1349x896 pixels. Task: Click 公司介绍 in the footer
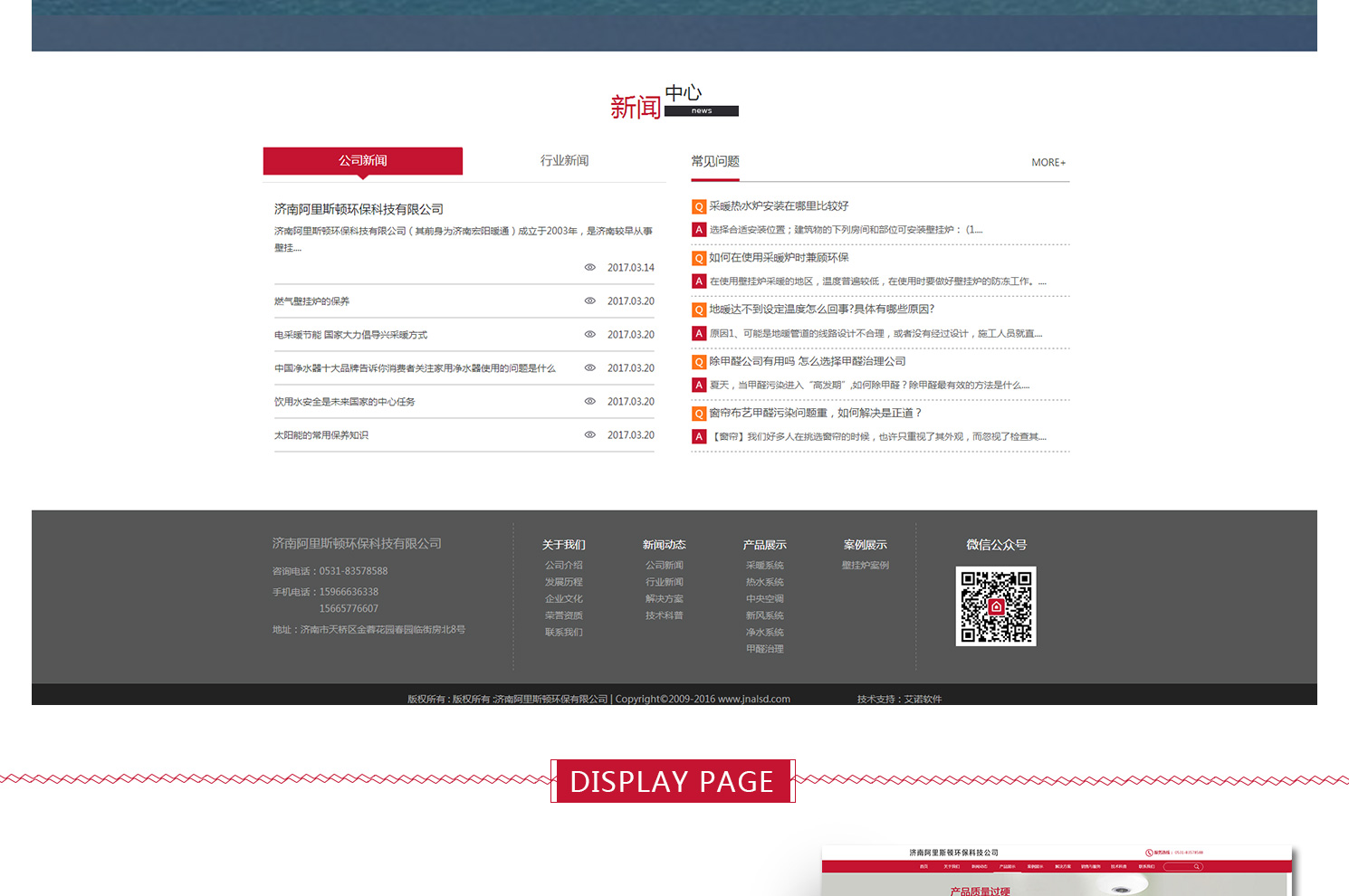coord(564,566)
